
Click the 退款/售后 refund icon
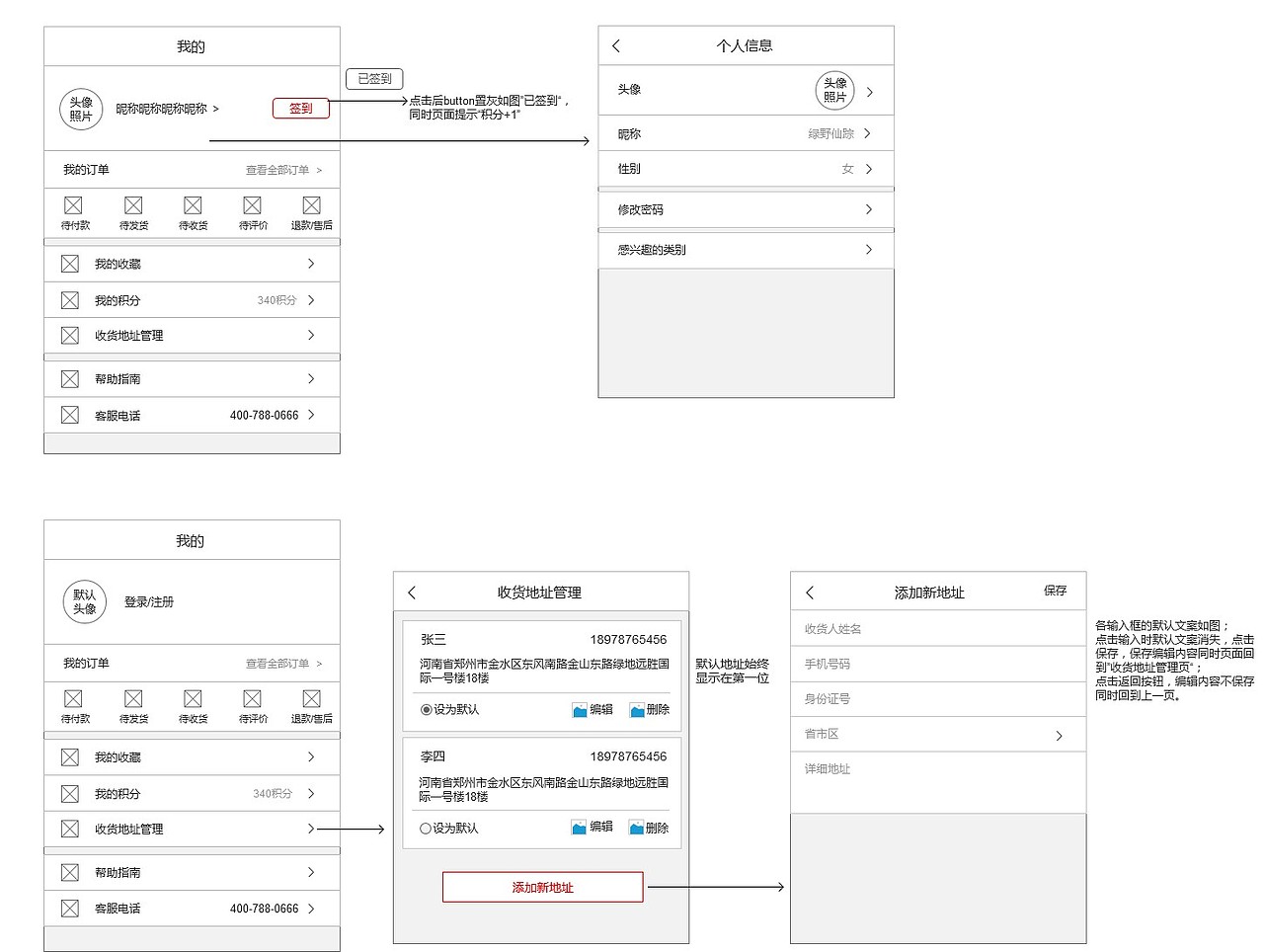(311, 206)
